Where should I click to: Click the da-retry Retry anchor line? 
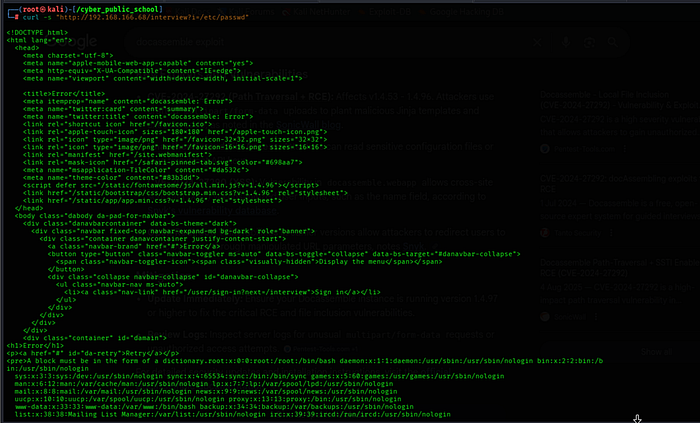coord(92,353)
